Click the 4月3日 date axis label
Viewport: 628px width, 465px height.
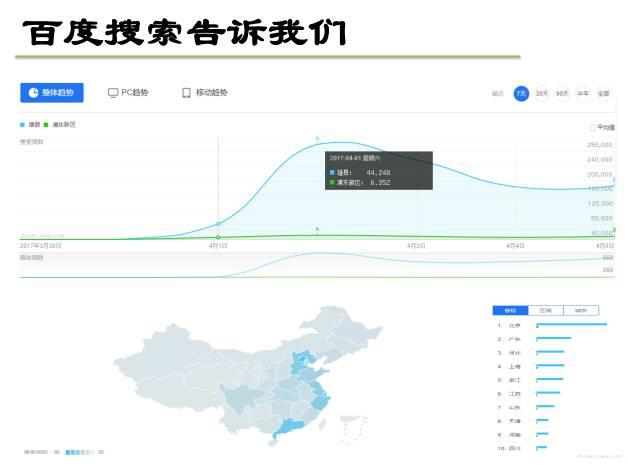point(416,246)
